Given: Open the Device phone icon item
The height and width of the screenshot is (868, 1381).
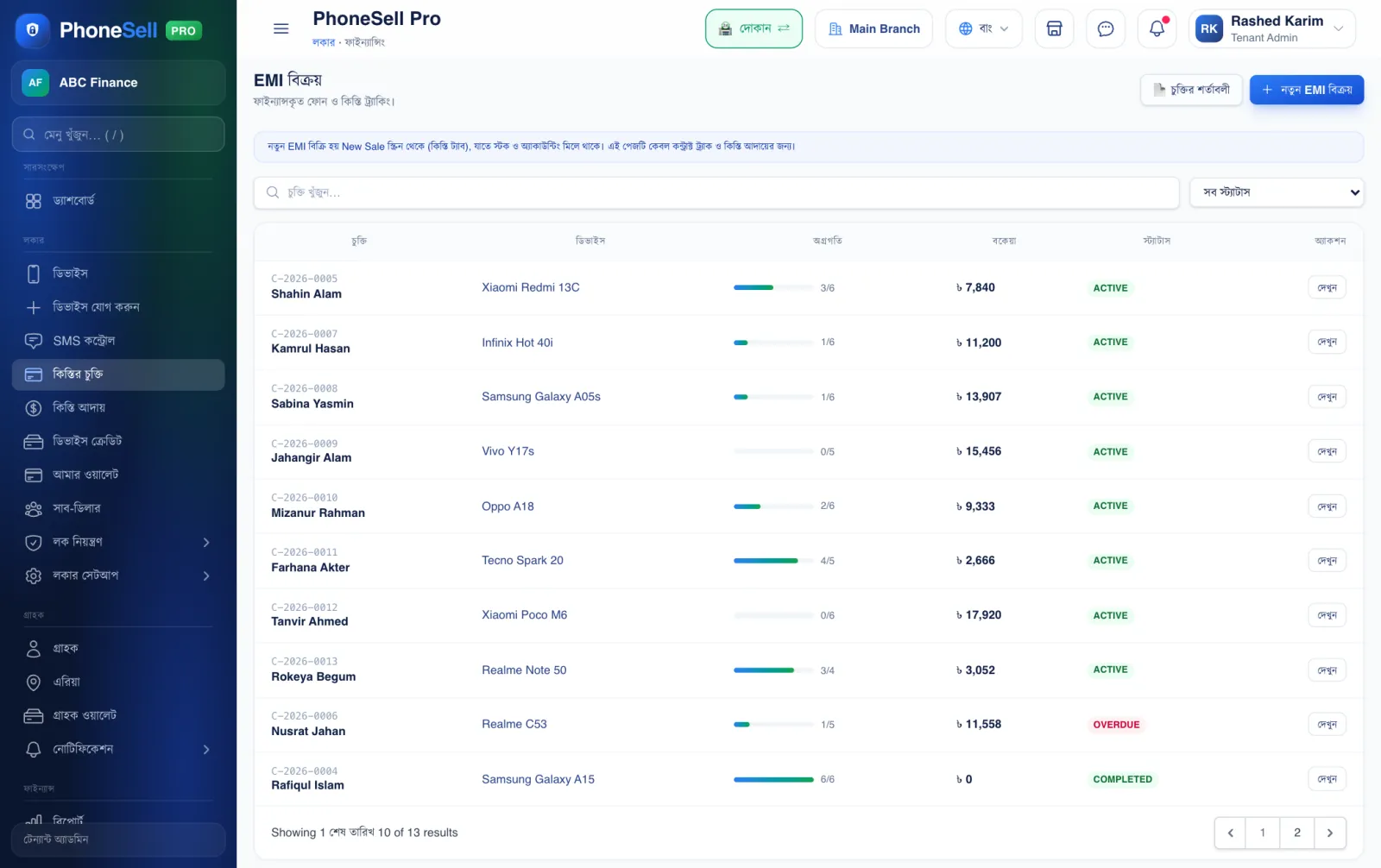Looking at the screenshot, I should pyautogui.click(x=118, y=274).
